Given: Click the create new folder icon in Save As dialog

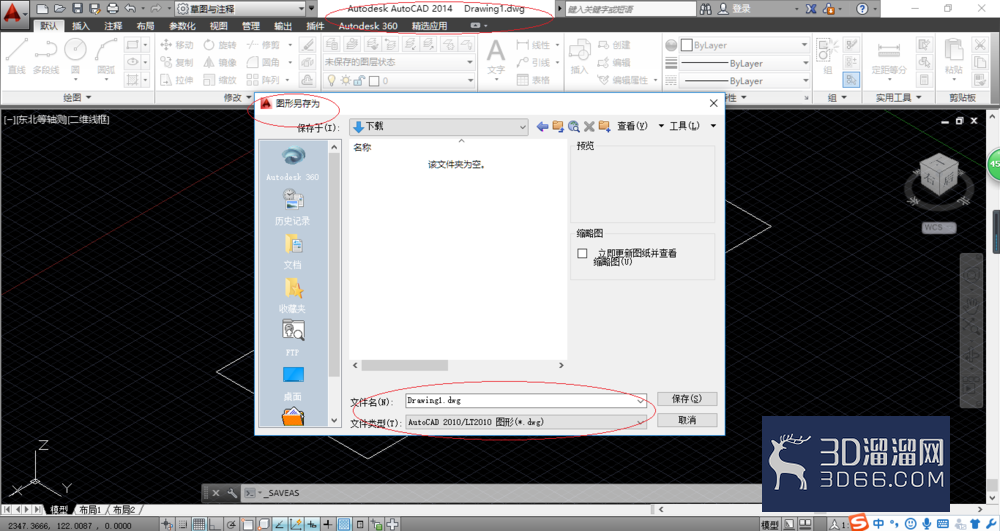Looking at the screenshot, I should click(x=604, y=126).
